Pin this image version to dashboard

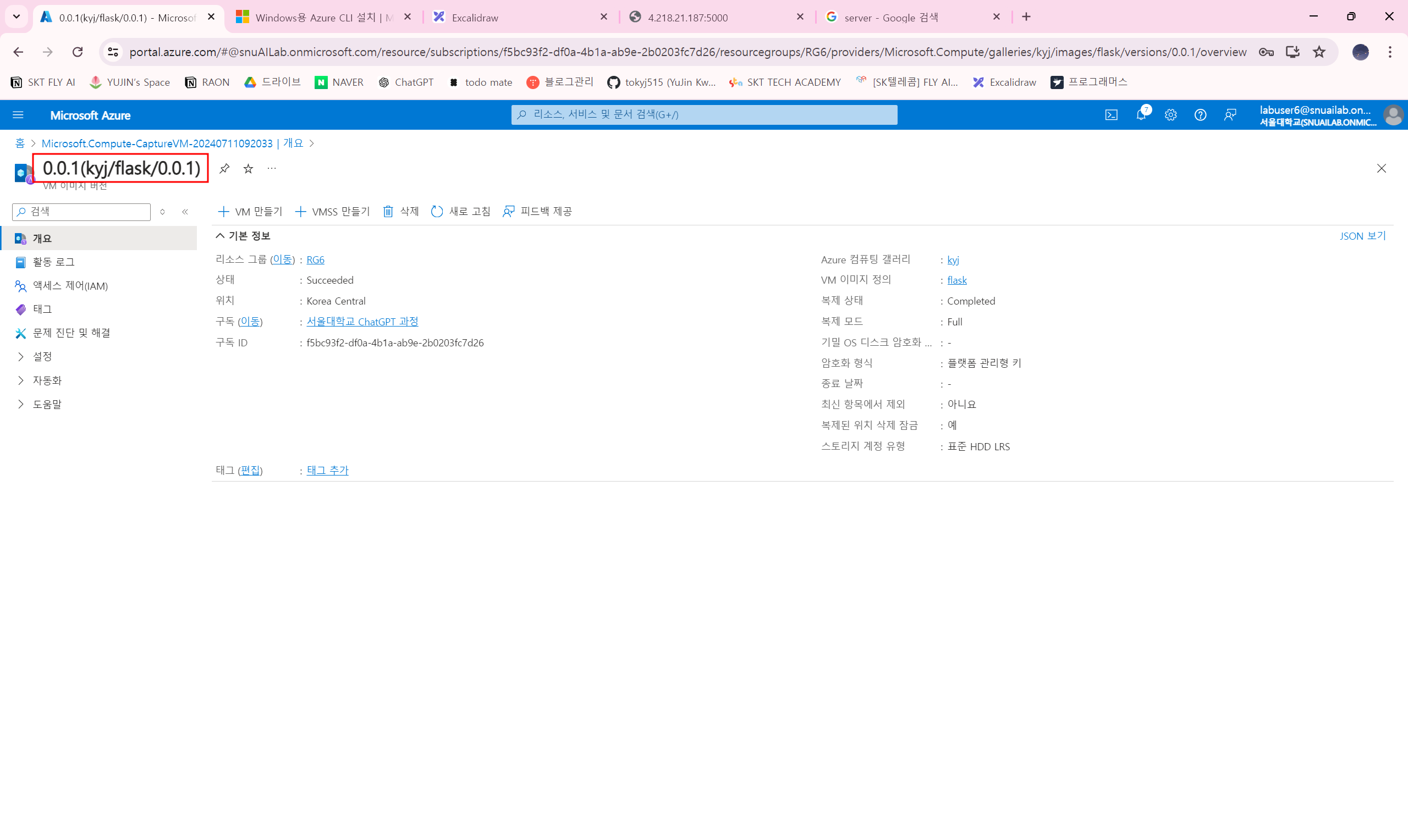pyautogui.click(x=224, y=168)
